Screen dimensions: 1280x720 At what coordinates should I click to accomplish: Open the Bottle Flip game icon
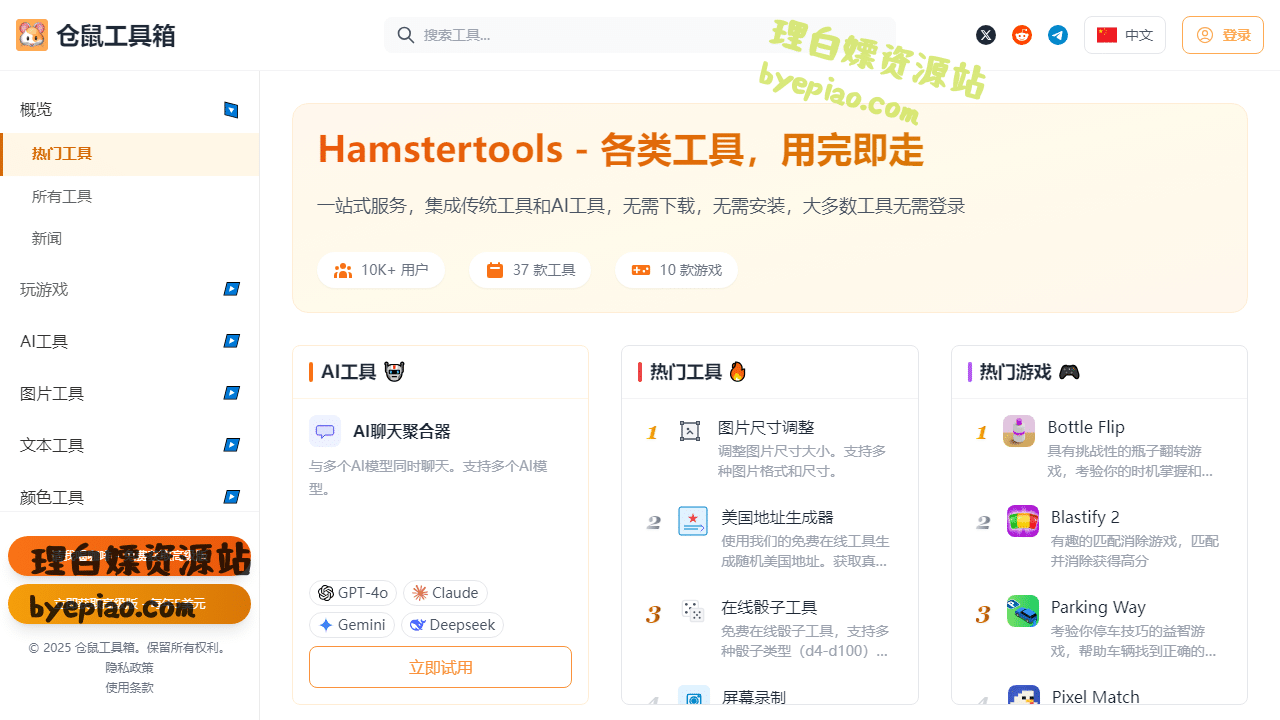tap(1019, 431)
